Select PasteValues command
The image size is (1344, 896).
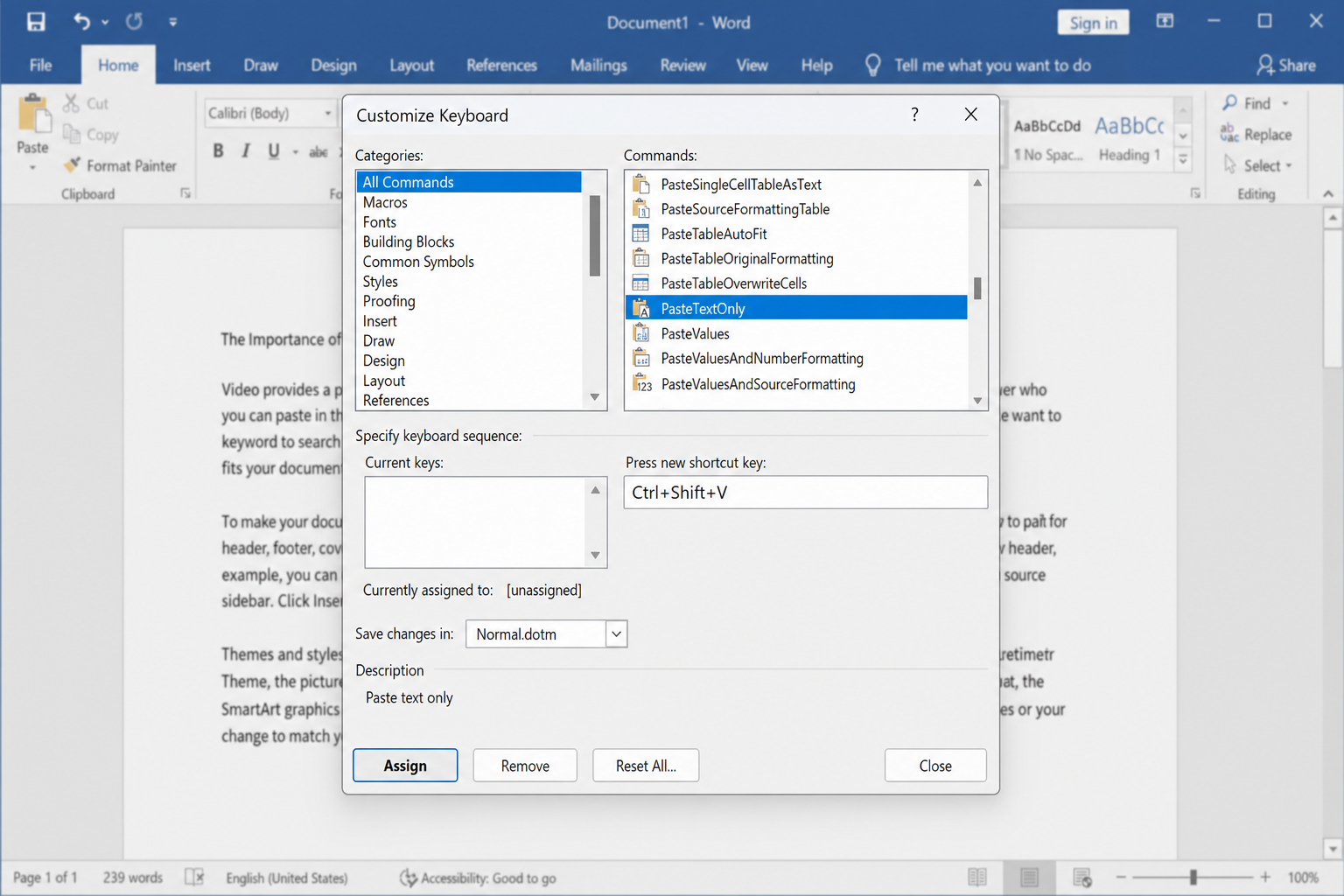point(796,333)
